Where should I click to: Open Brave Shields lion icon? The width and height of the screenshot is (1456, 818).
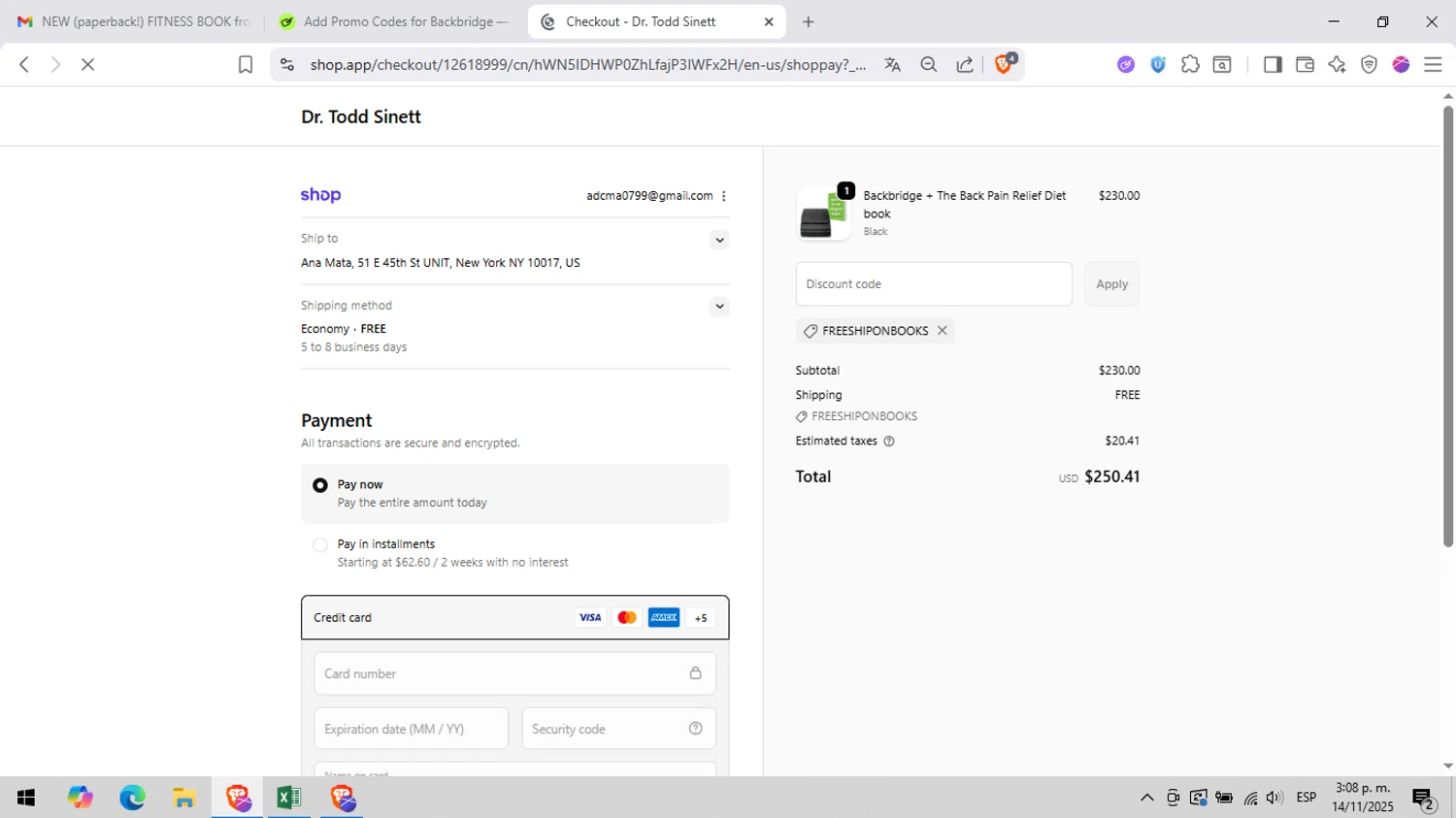tap(1005, 64)
